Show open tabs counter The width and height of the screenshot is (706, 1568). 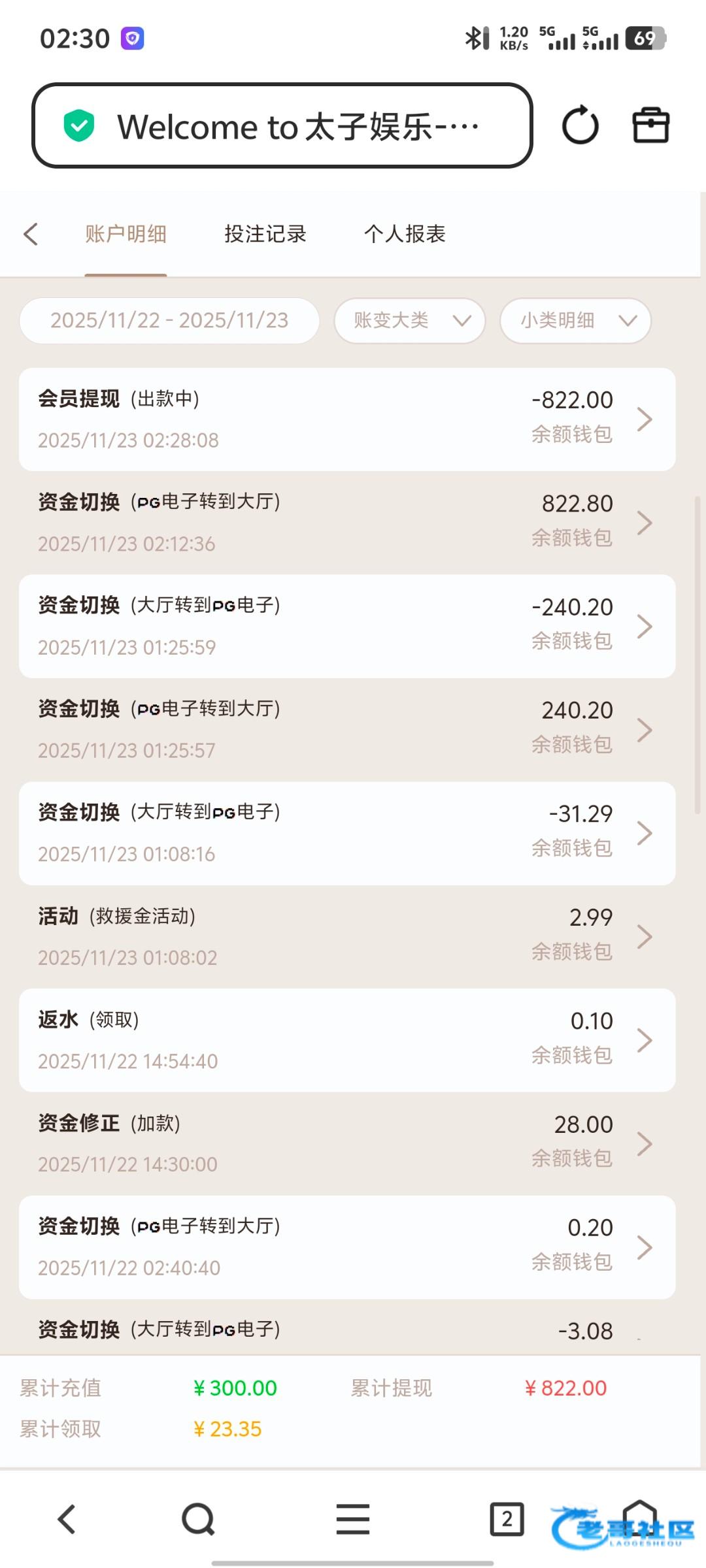pos(507,1519)
